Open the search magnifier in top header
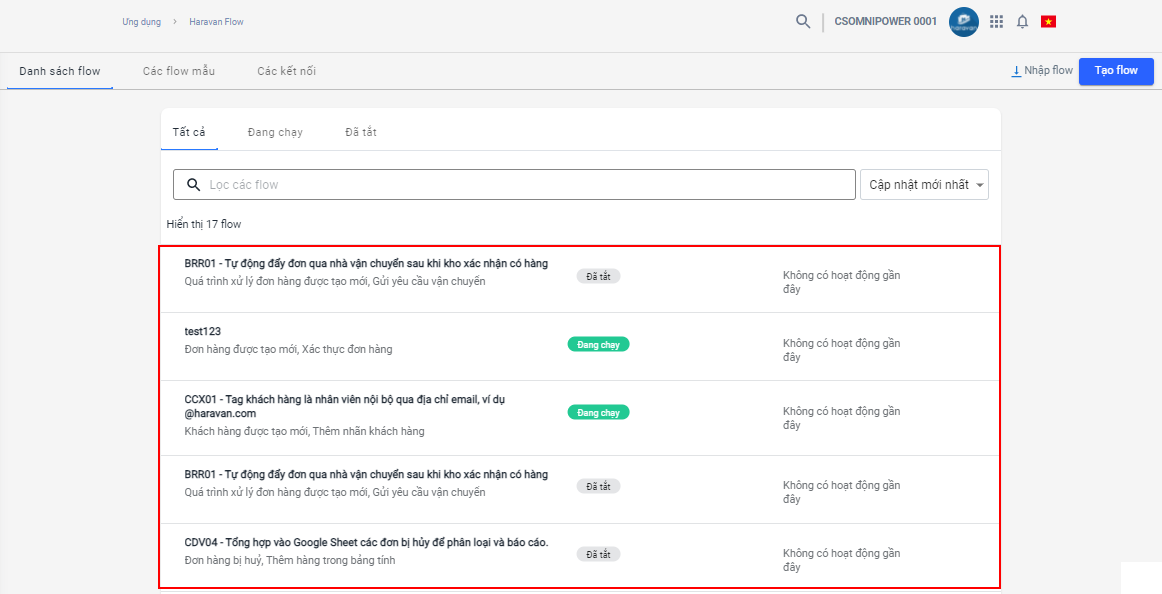 (x=803, y=21)
